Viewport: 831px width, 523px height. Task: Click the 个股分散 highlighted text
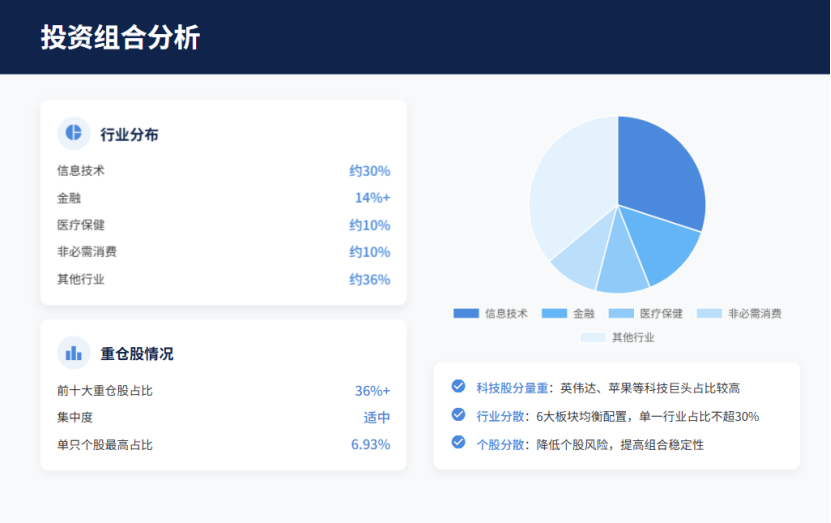click(500, 444)
